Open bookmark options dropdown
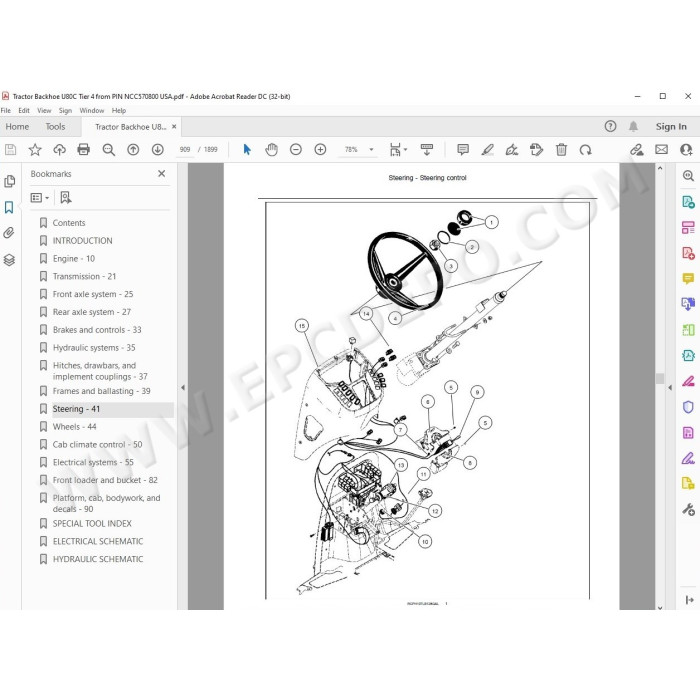 (x=39, y=197)
